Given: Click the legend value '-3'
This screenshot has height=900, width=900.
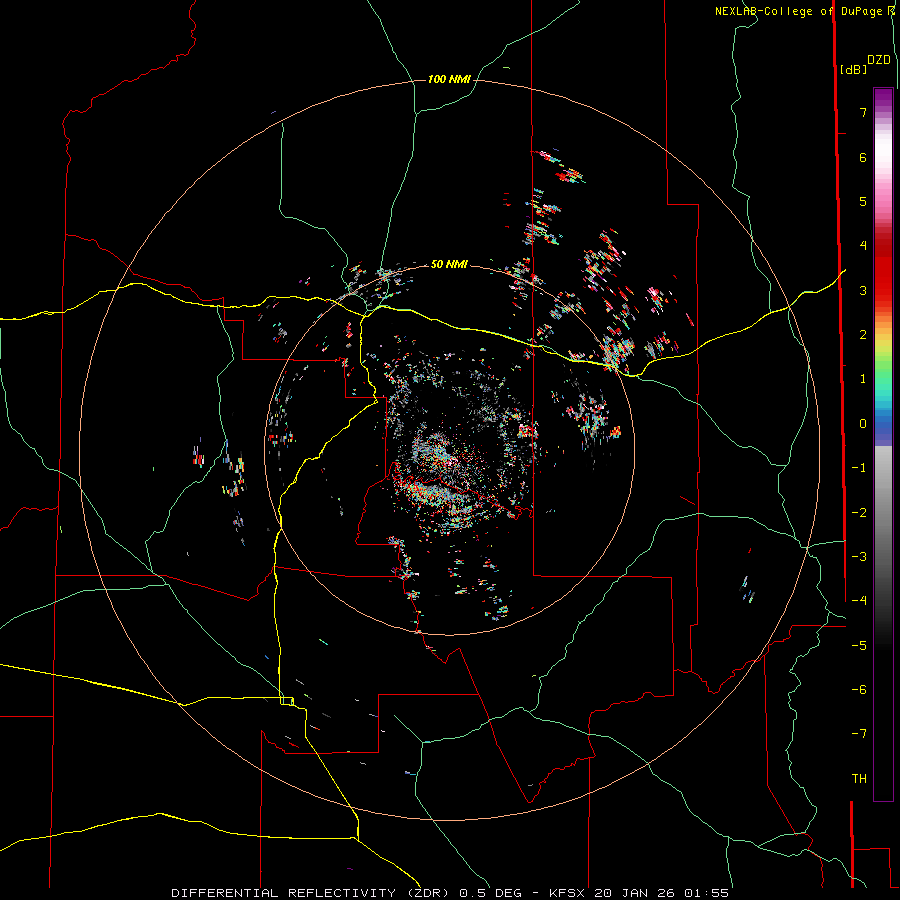Looking at the screenshot, I should 859,557.
